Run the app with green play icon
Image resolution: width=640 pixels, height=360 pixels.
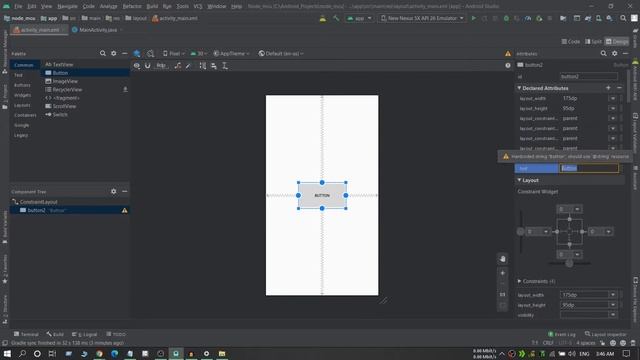tap(473, 18)
